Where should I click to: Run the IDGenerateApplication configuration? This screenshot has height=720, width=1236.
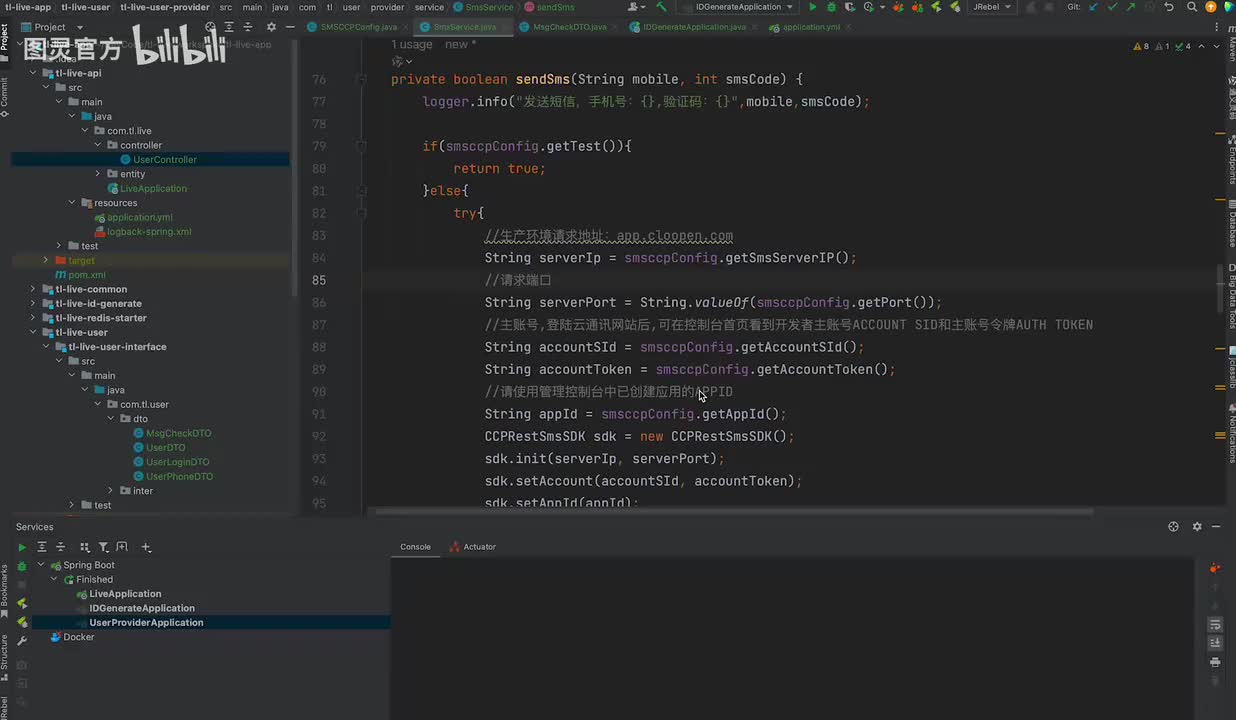point(812,7)
